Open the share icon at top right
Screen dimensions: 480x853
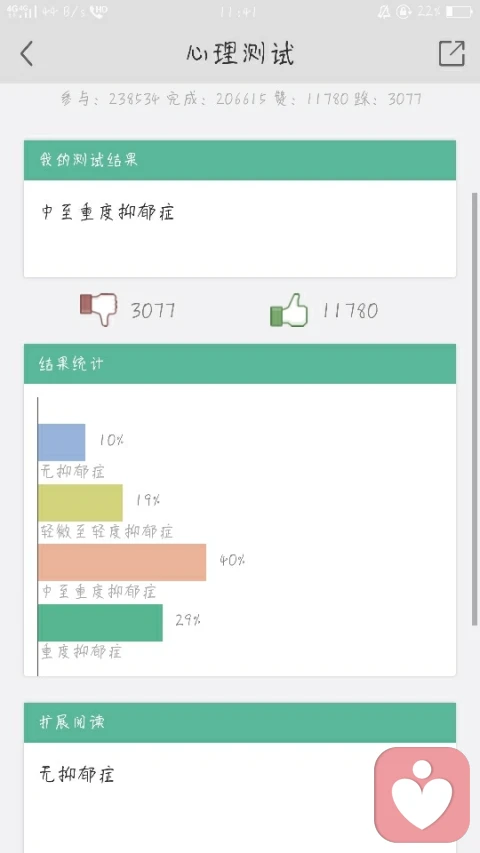click(452, 53)
